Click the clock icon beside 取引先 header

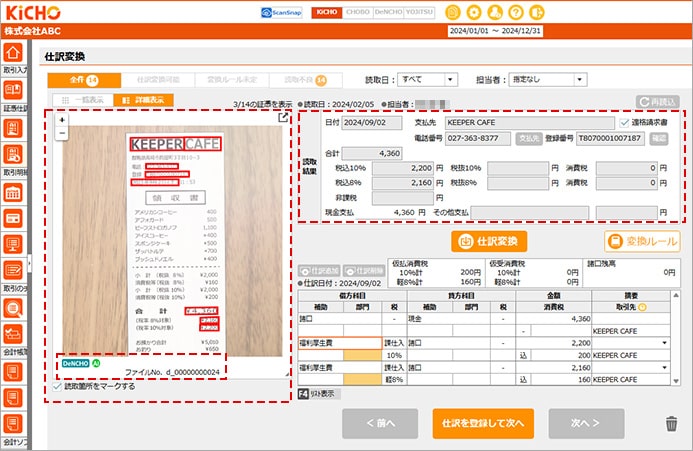[x=642, y=307]
